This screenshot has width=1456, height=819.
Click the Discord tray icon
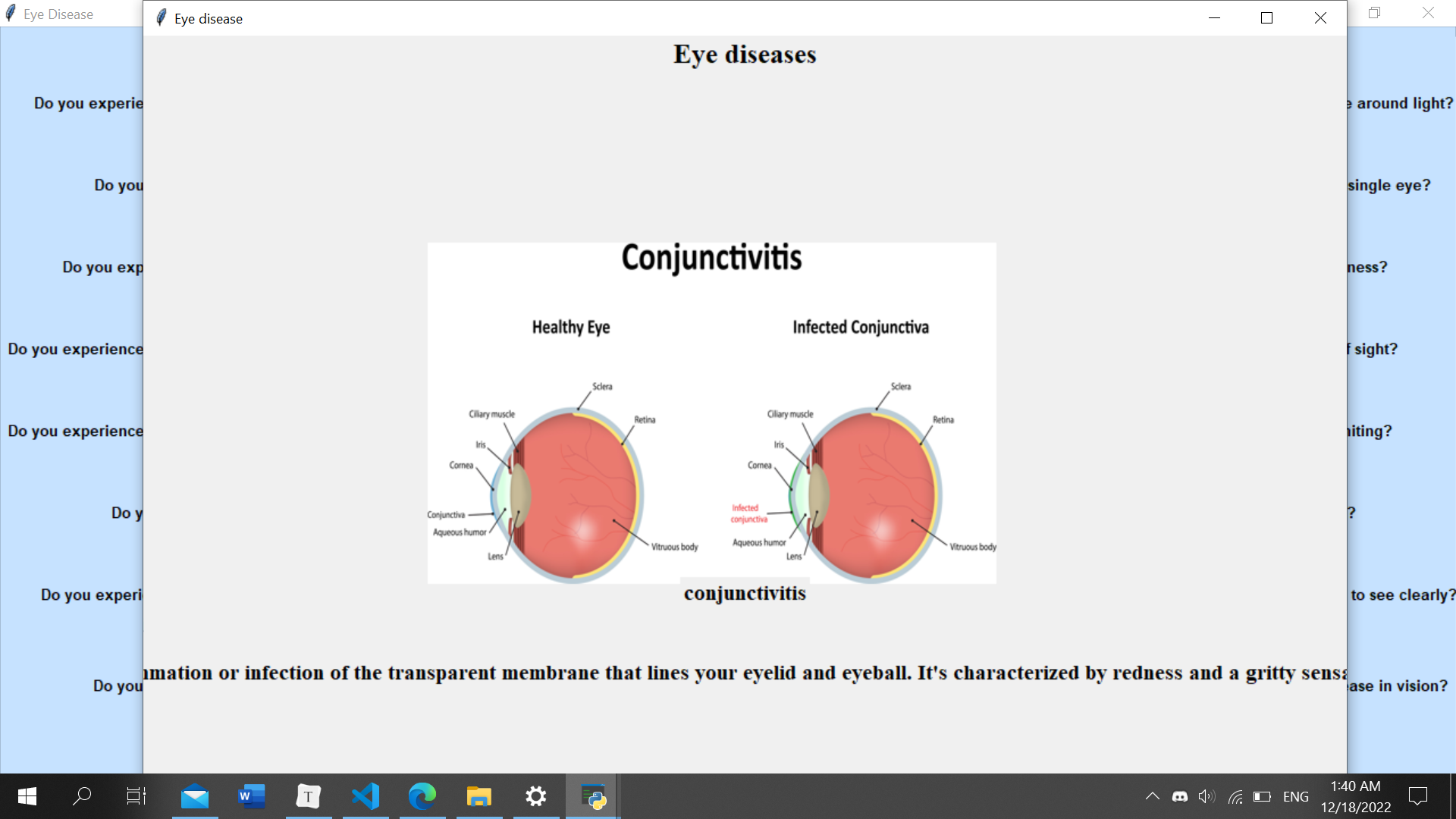coord(1180,796)
